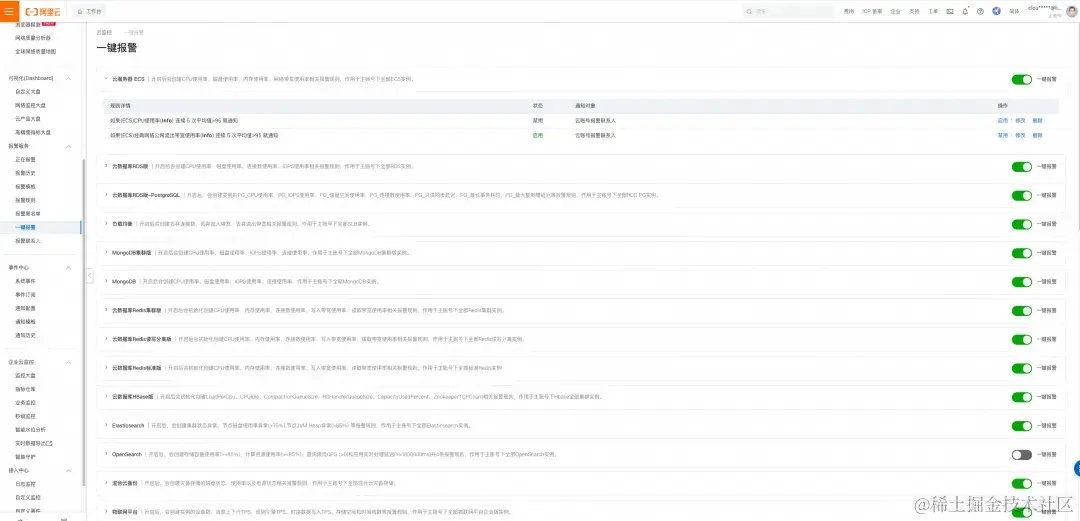The image size is (1080, 521).
Task: Click the 工作台 workbench button
Action: [x=90, y=12]
